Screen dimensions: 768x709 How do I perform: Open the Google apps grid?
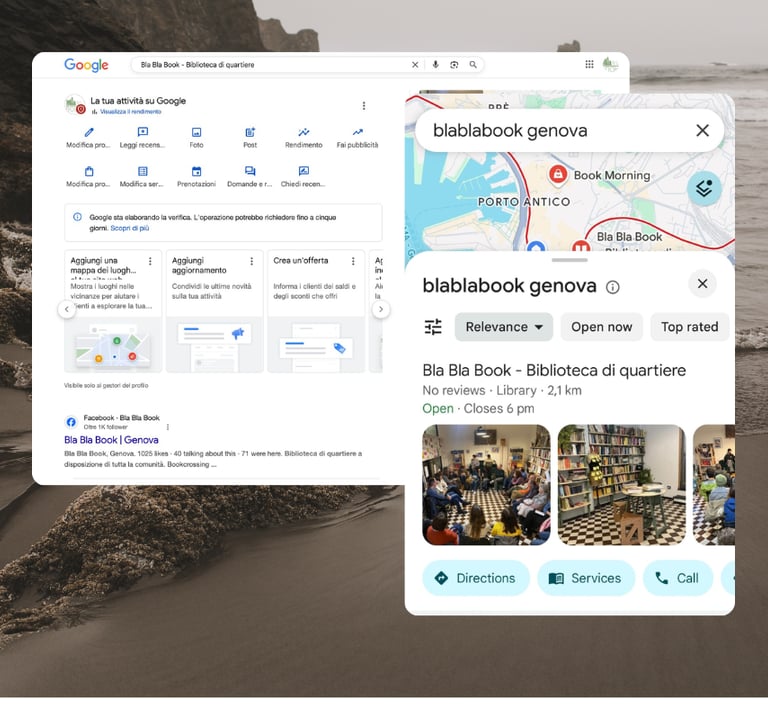point(589,64)
